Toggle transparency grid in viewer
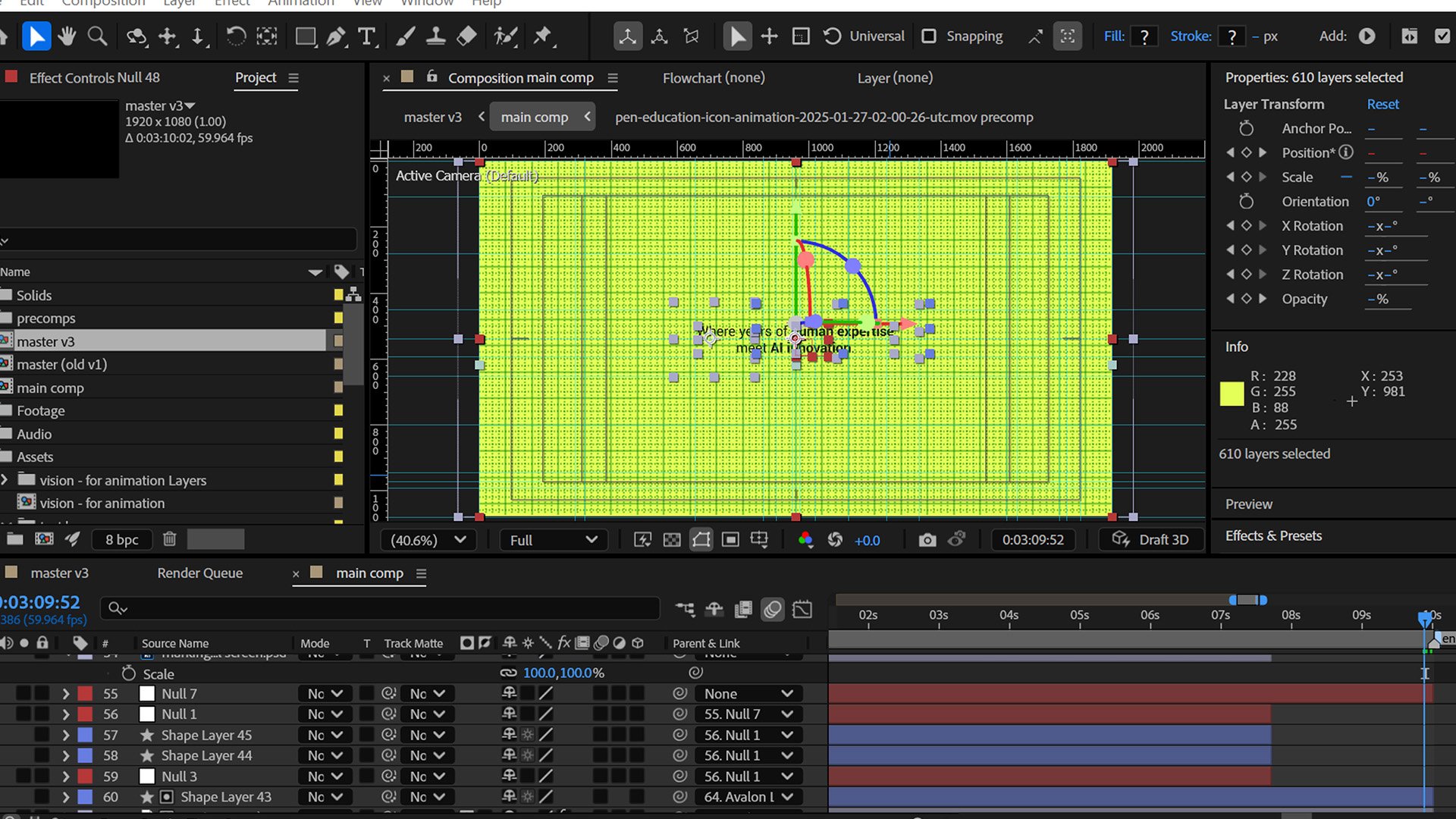Viewport: 1456px width, 819px height. point(672,540)
